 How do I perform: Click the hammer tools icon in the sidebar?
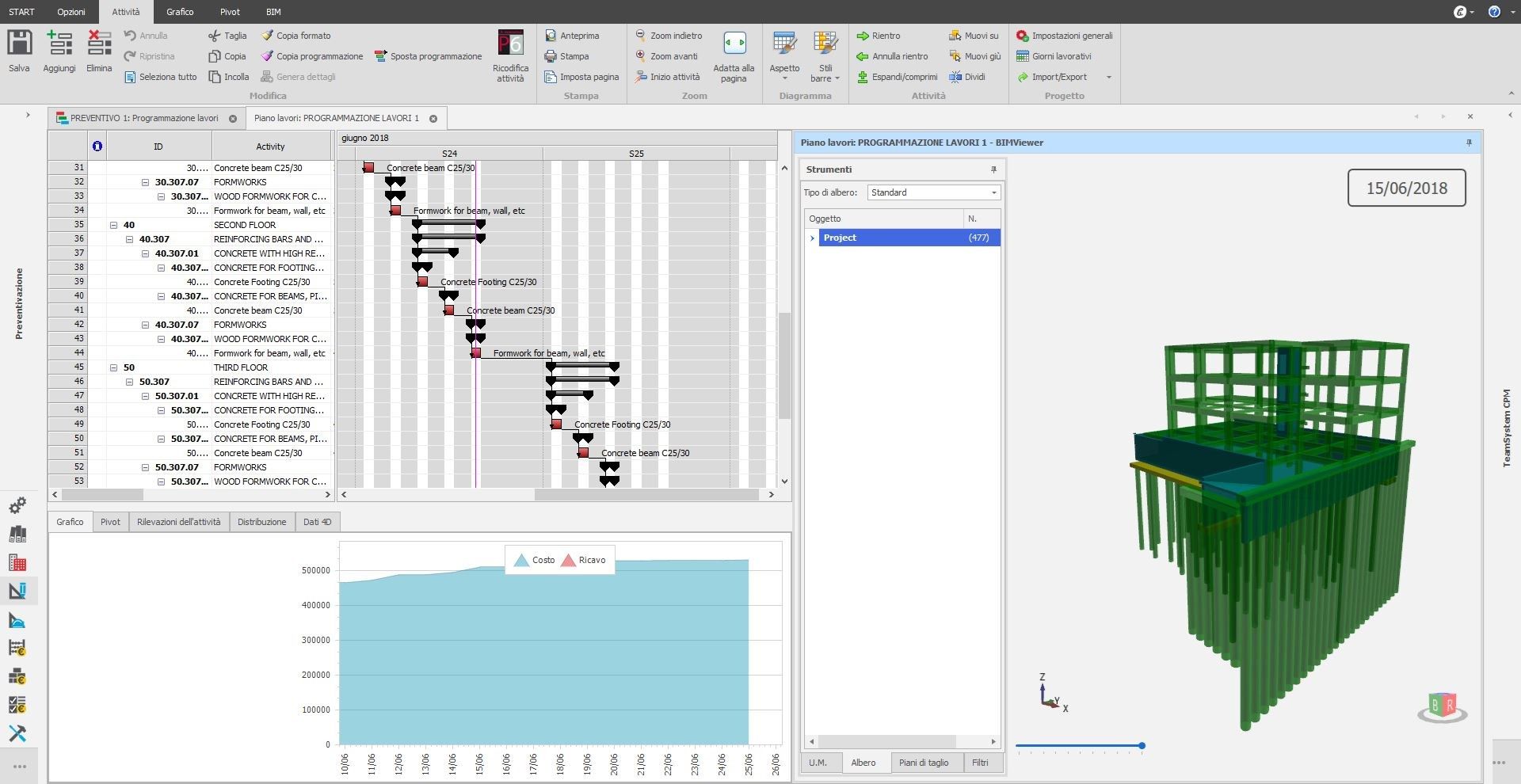click(x=17, y=733)
